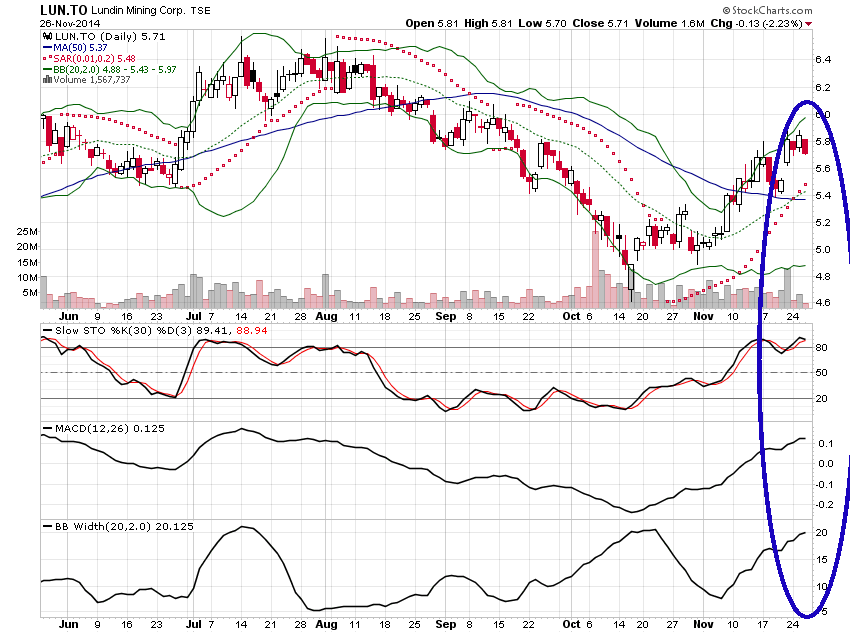Click the Low 5.70 value
Image resolution: width=850 pixels, height=633 pixels.
click(542, 23)
